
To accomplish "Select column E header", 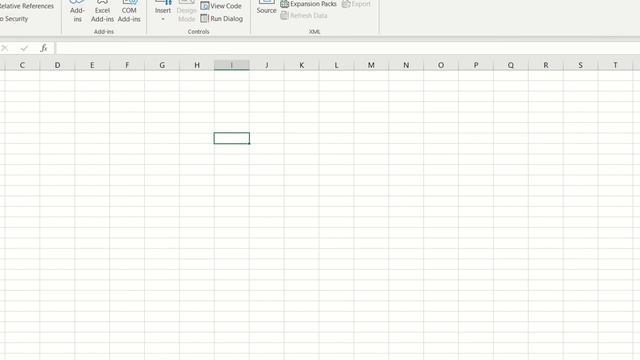I will tap(92, 65).
